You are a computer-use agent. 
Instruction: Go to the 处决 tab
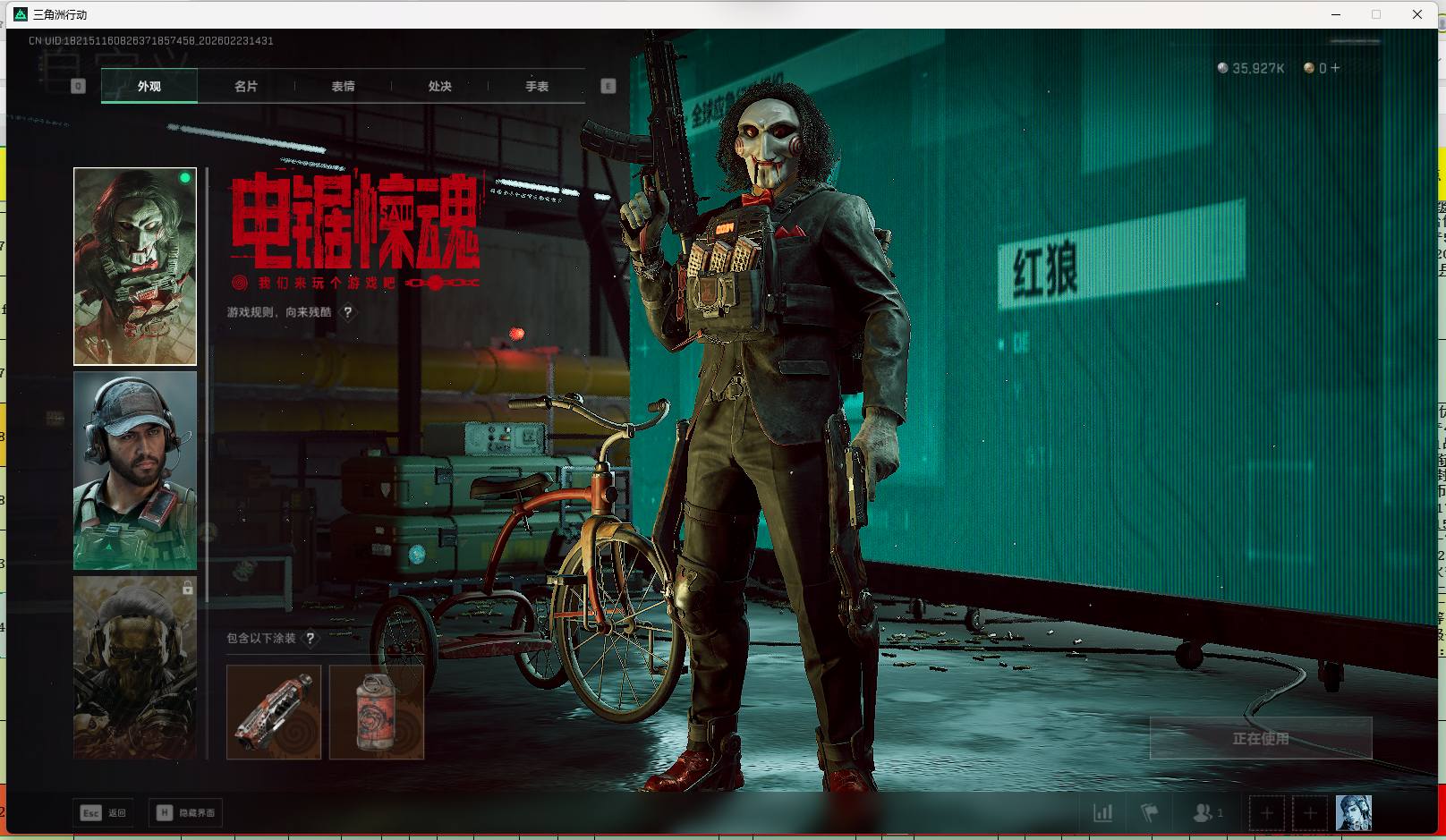[x=439, y=86]
